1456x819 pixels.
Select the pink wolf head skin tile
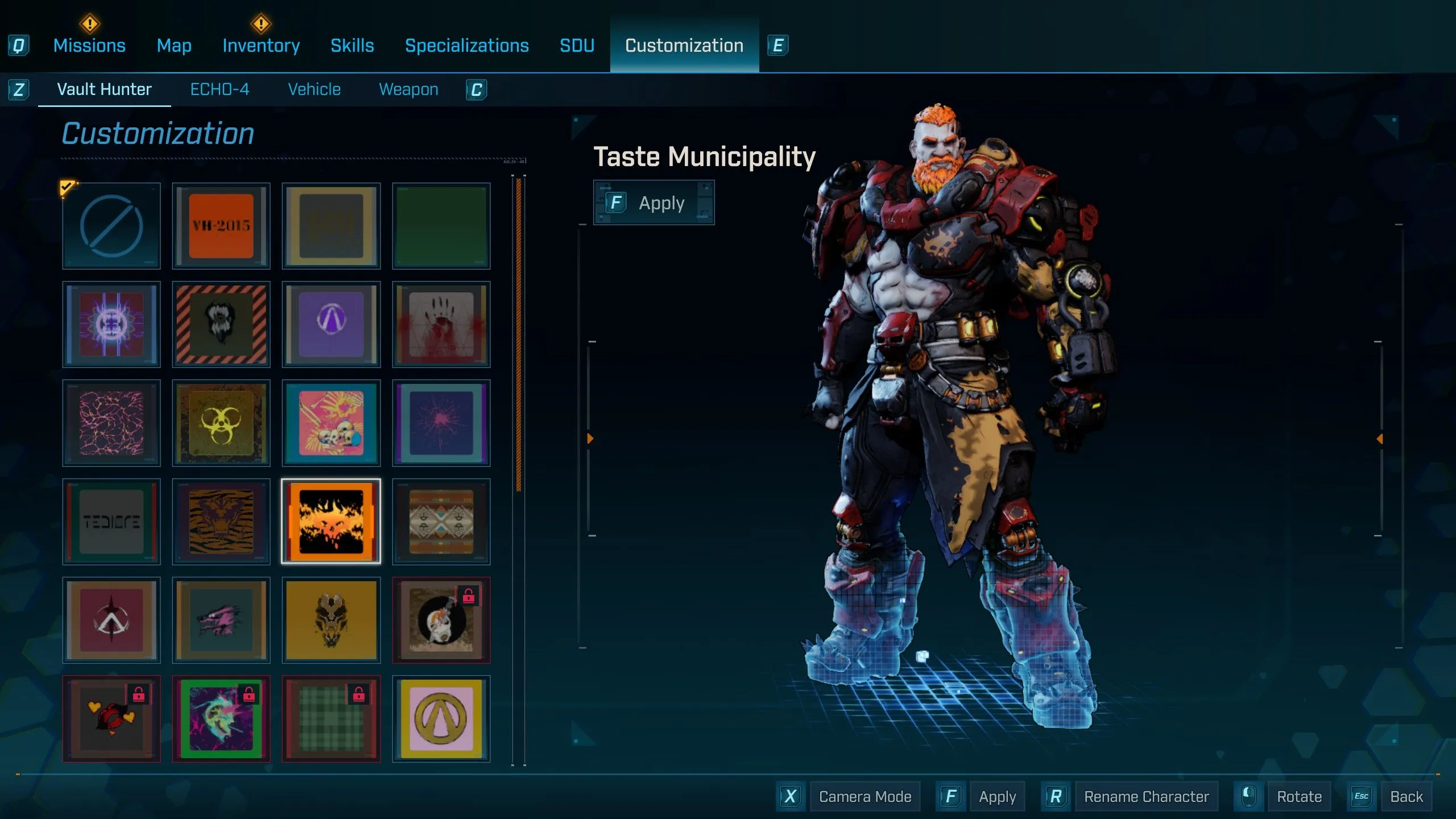coord(221,620)
